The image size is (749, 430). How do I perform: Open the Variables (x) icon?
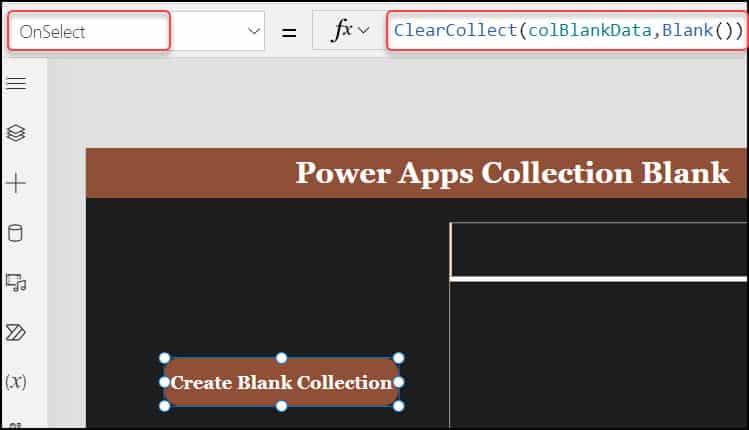(15, 382)
